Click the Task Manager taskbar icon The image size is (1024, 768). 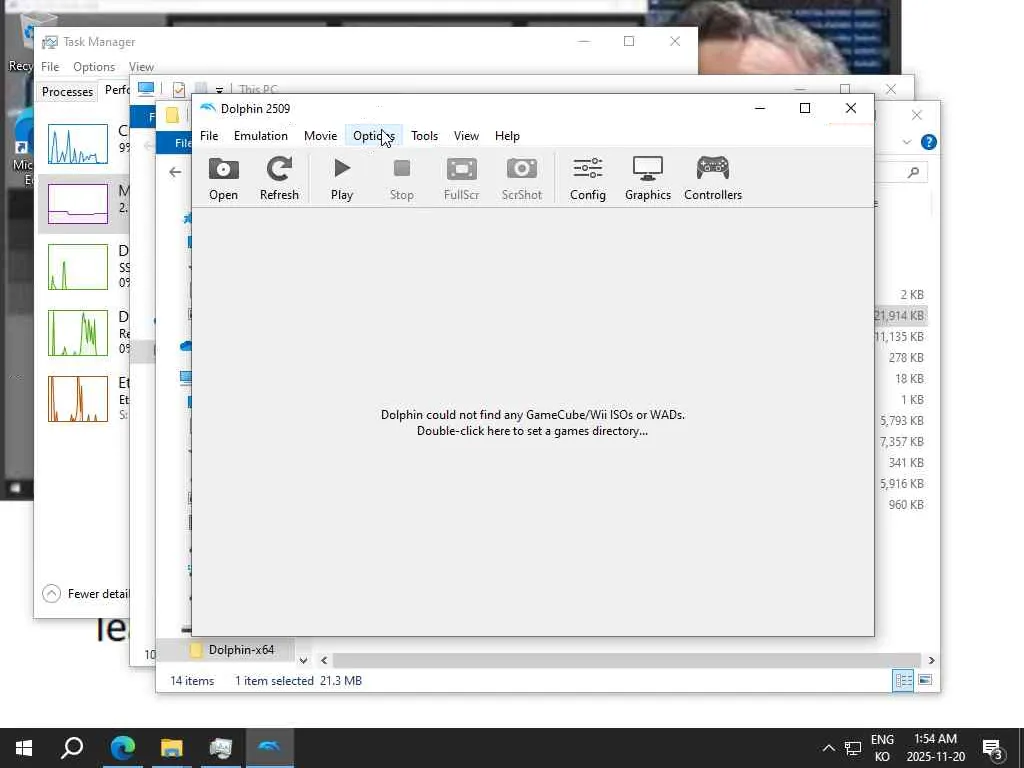(221, 748)
